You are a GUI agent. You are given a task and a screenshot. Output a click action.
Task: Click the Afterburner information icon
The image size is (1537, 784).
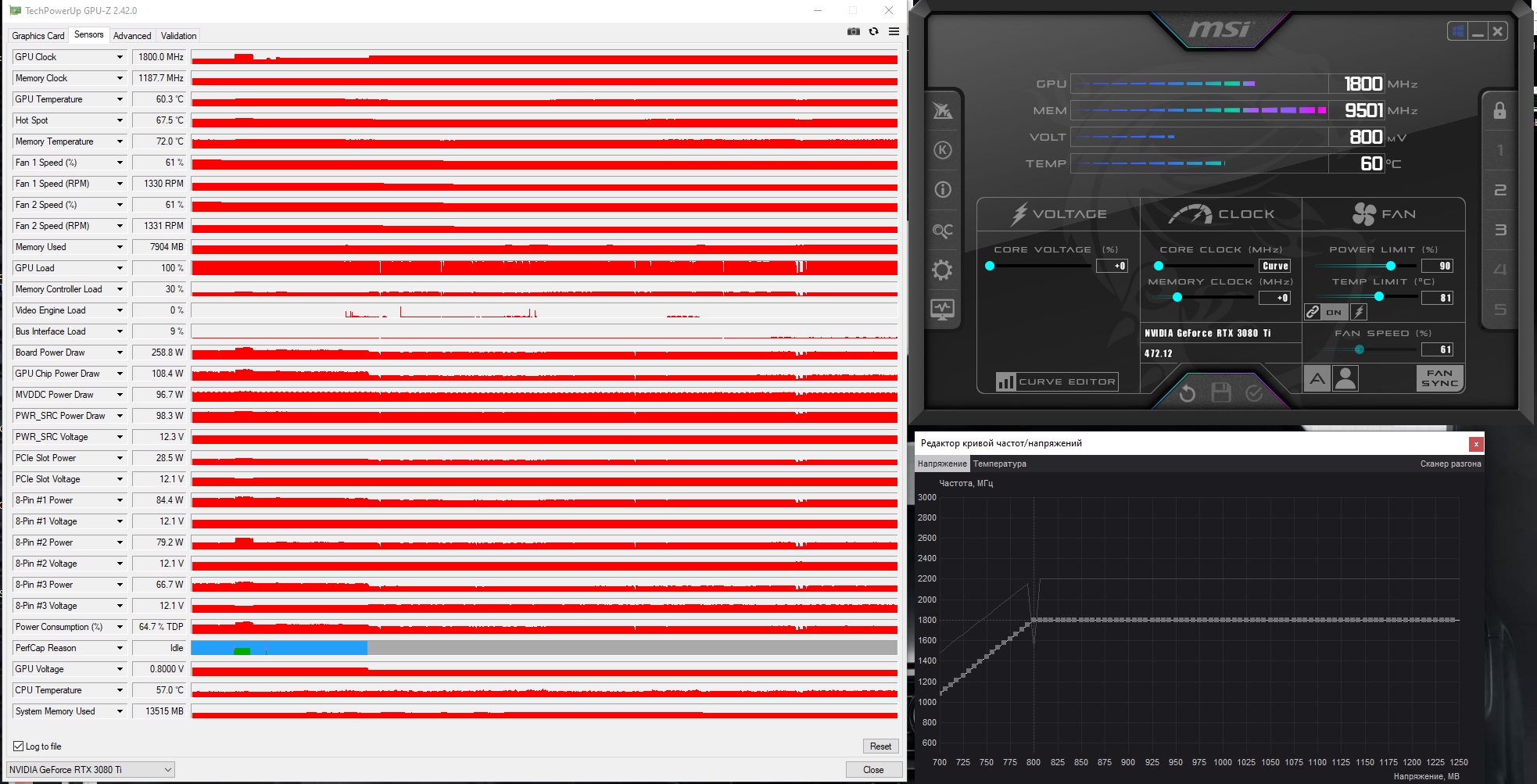point(943,190)
